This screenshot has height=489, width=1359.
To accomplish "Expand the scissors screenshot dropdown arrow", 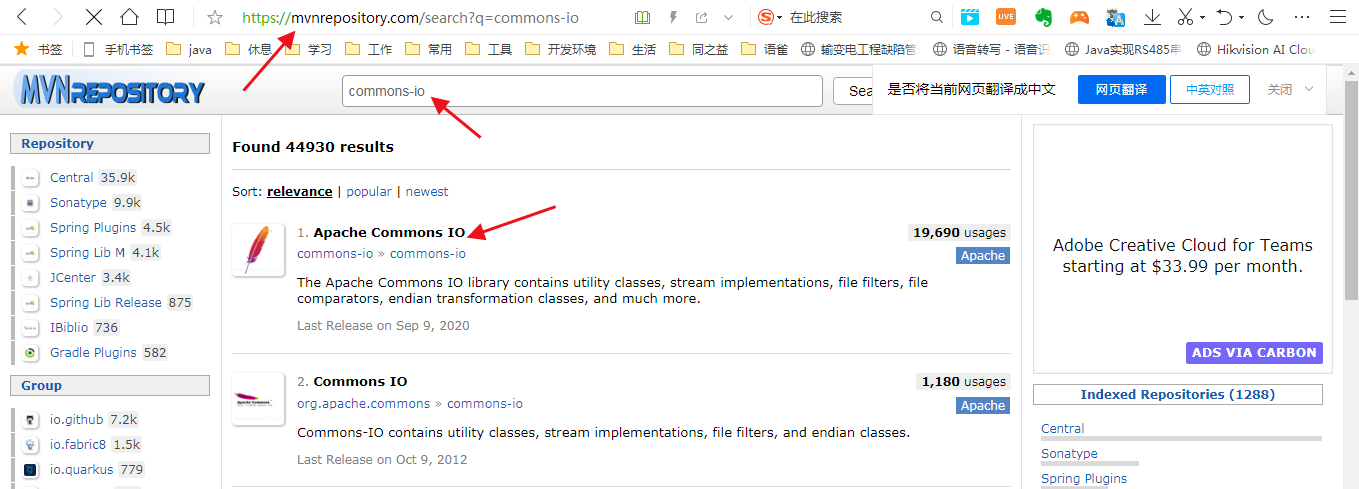I will coord(1201,18).
